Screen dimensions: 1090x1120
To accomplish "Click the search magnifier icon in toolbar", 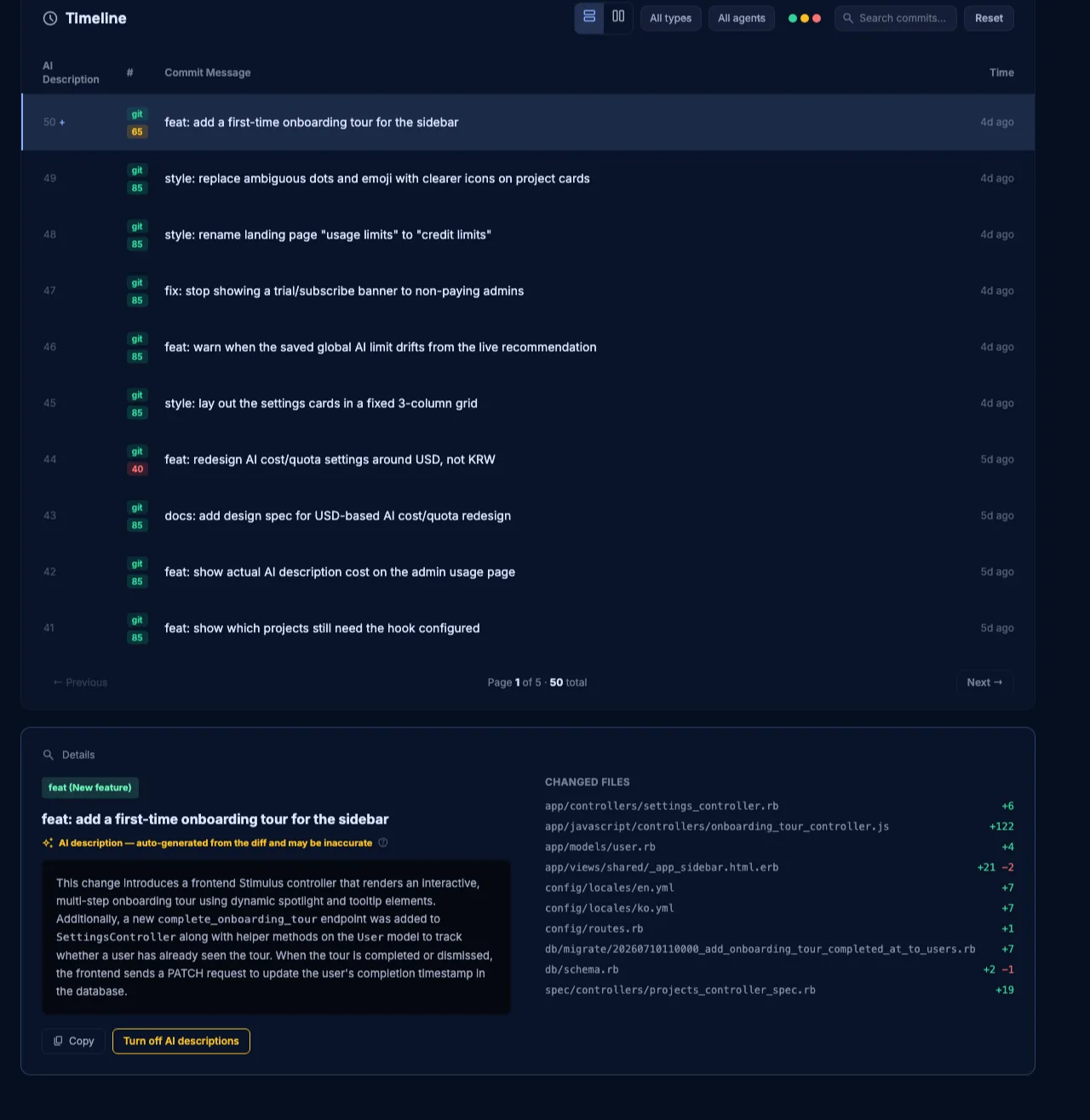I will pos(848,18).
